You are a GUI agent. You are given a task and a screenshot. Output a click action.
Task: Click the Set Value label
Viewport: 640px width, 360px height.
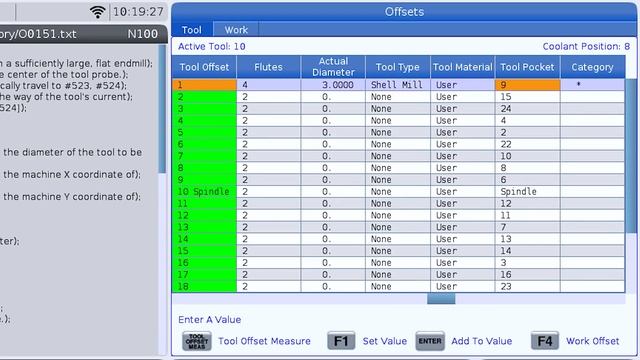click(x=384, y=341)
